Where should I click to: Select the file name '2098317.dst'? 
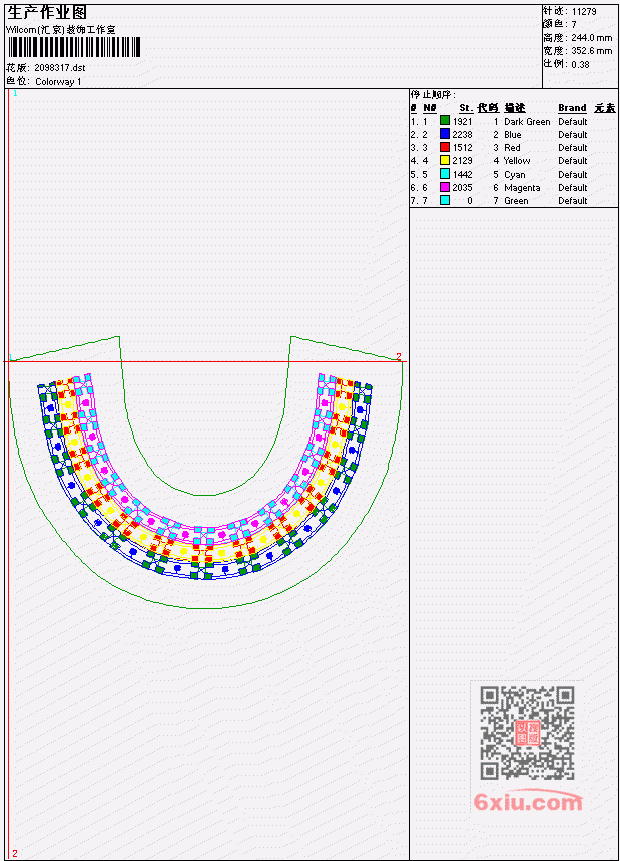pyautogui.click(x=60, y=68)
